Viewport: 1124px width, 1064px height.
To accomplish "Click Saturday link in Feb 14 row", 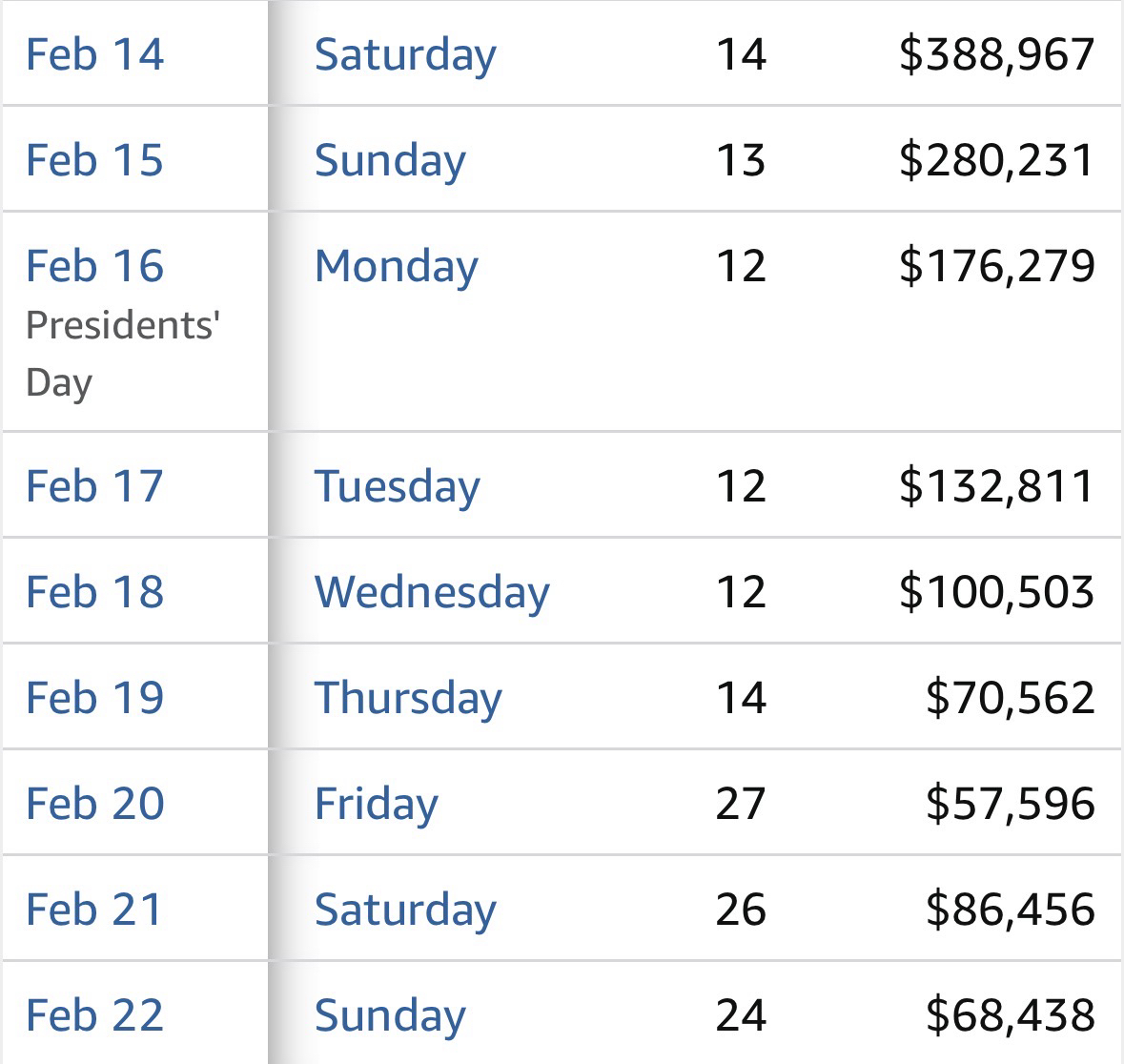I will [x=405, y=54].
